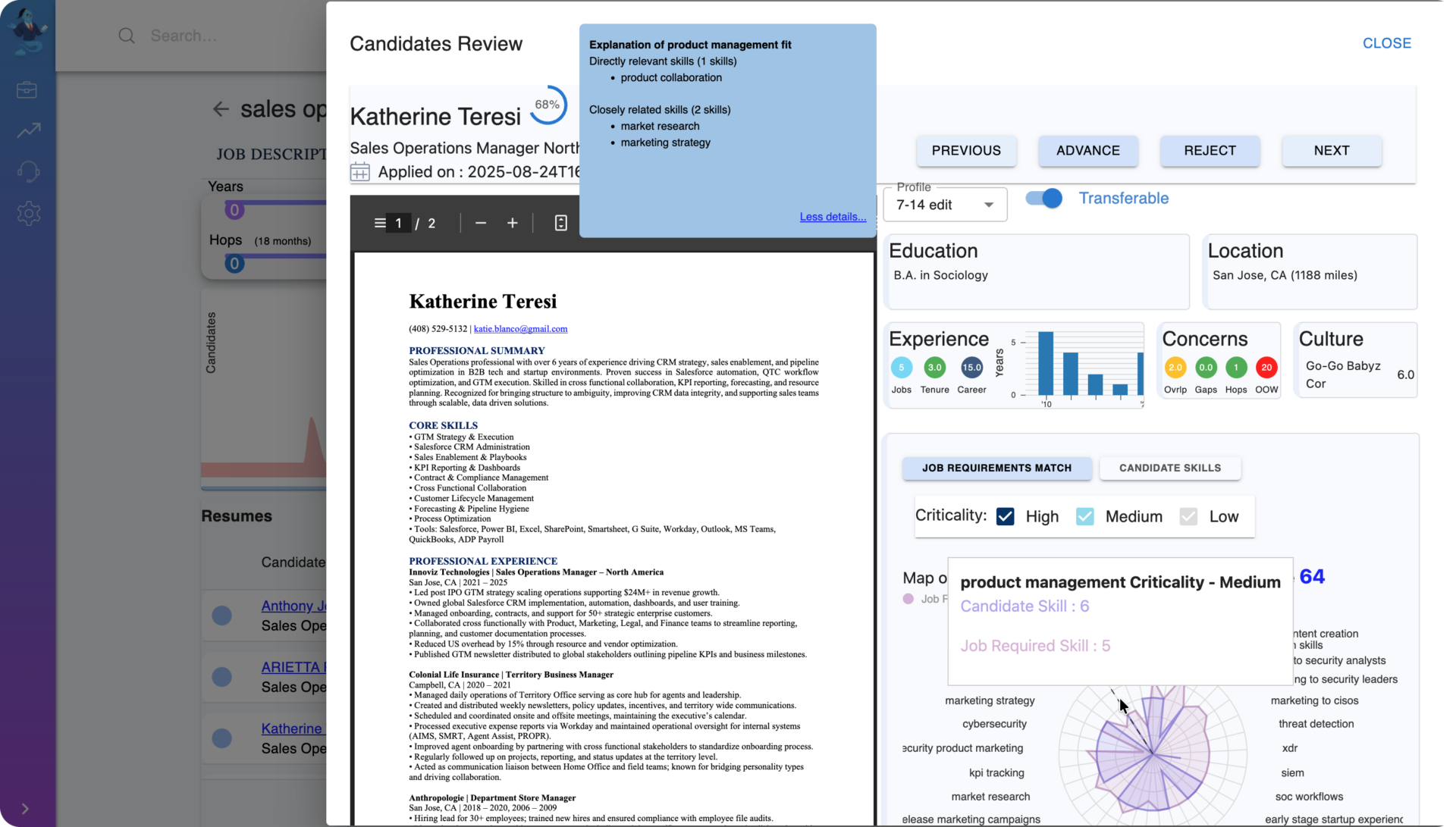Open the briefcase jobs icon in sidebar
Viewport: 1456px width, 827px height.
(x=27, y=90)
